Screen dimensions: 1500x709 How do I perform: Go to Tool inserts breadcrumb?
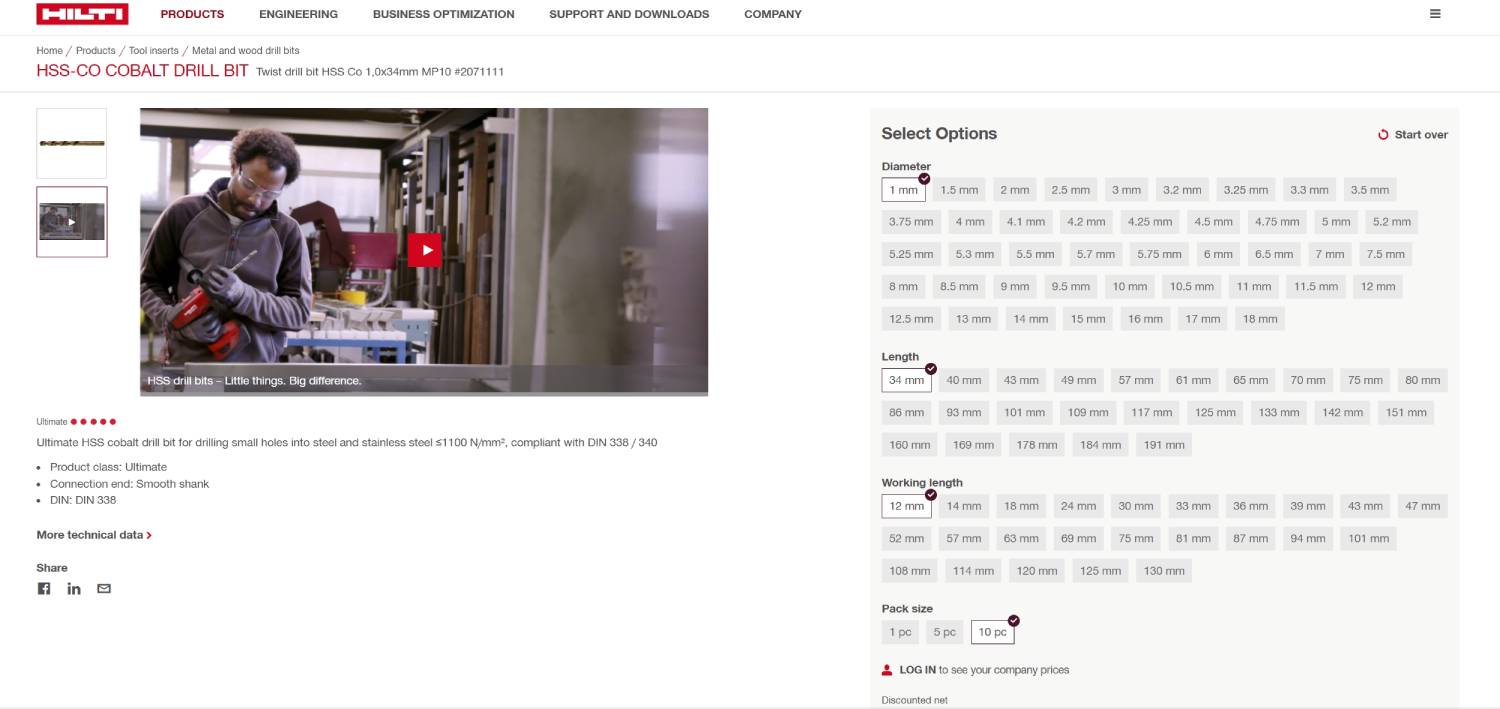point(154,51)
